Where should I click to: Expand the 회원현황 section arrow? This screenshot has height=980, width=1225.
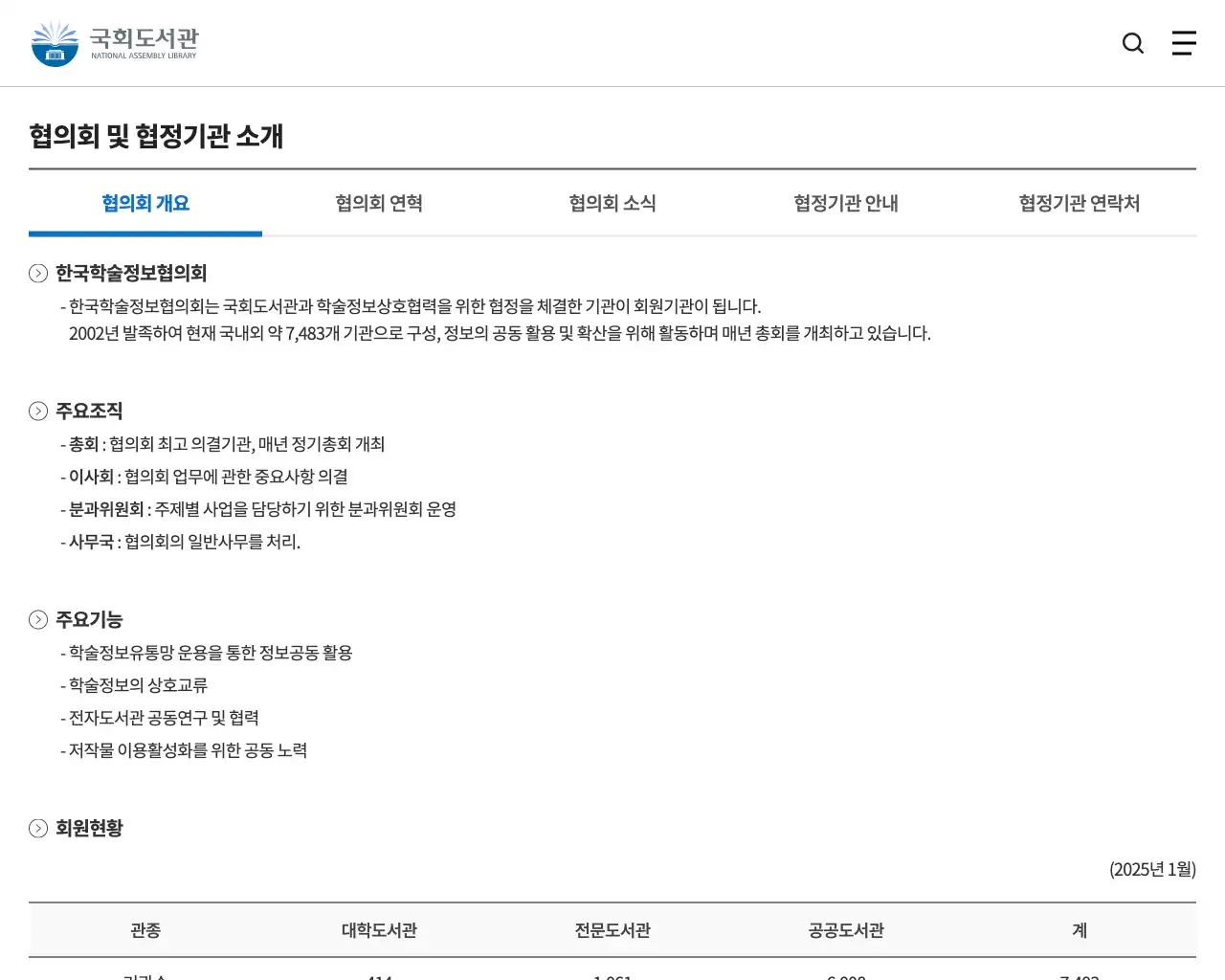pyautogui.click(x=38, y=829)
